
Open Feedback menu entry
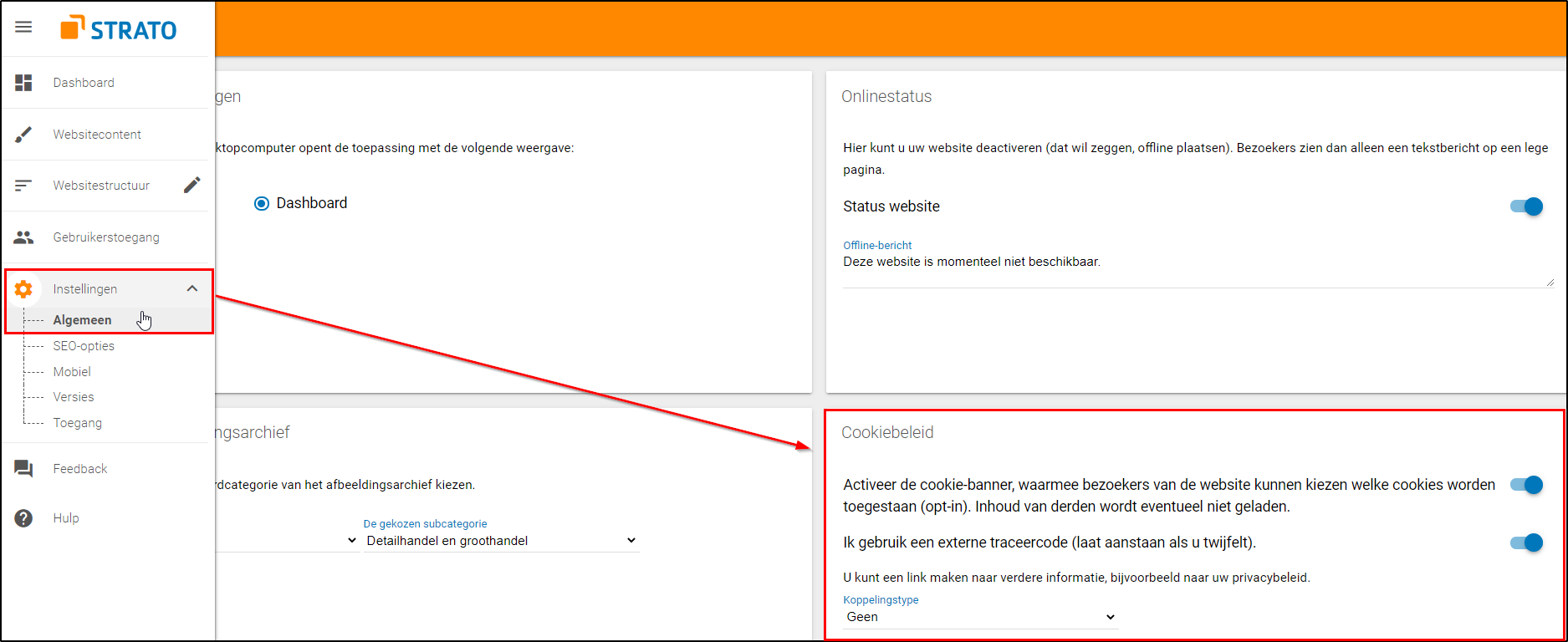pos(80,469)
